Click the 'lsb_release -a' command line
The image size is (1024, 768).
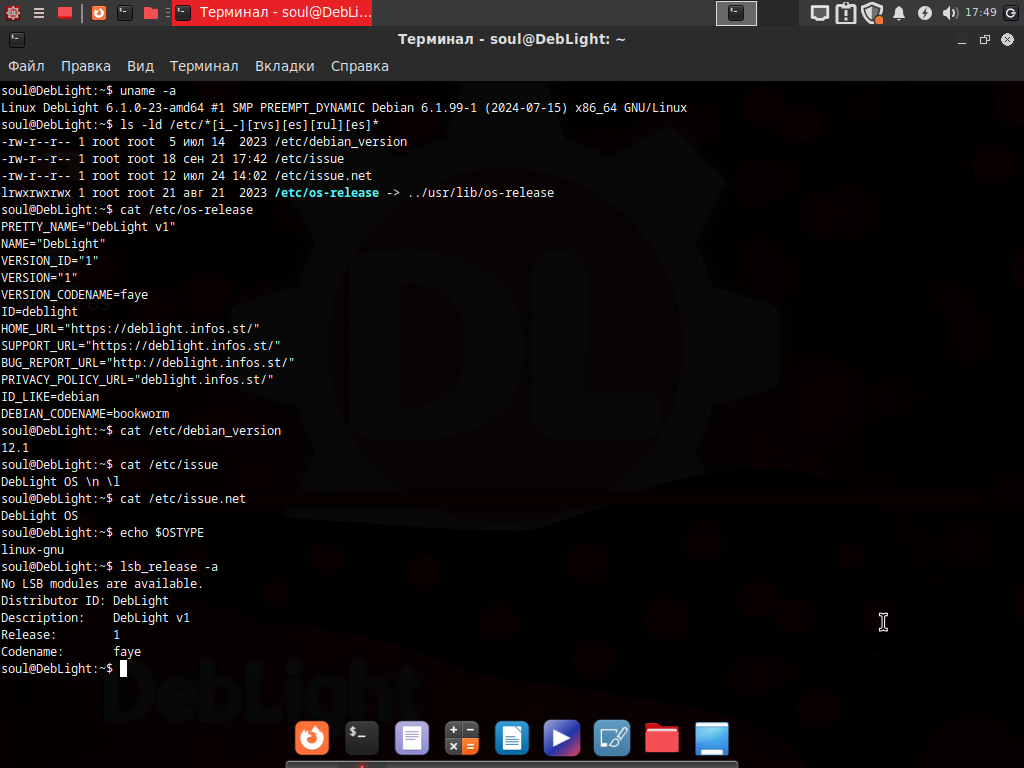tap(110, 566)
